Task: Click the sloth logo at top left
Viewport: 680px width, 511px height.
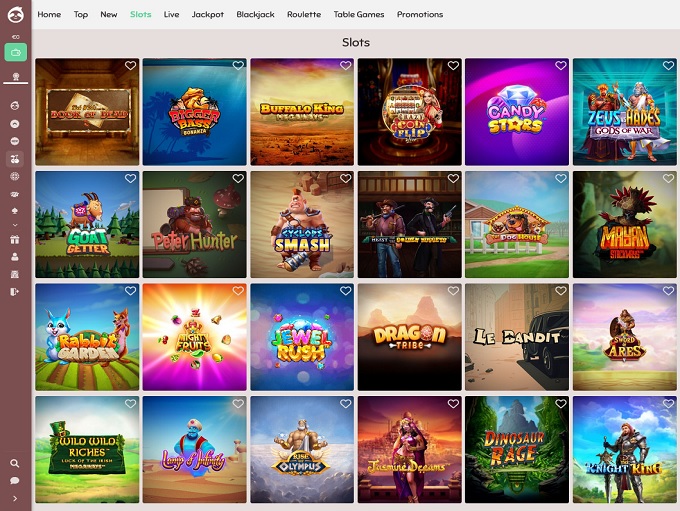Action: (16, 14)
